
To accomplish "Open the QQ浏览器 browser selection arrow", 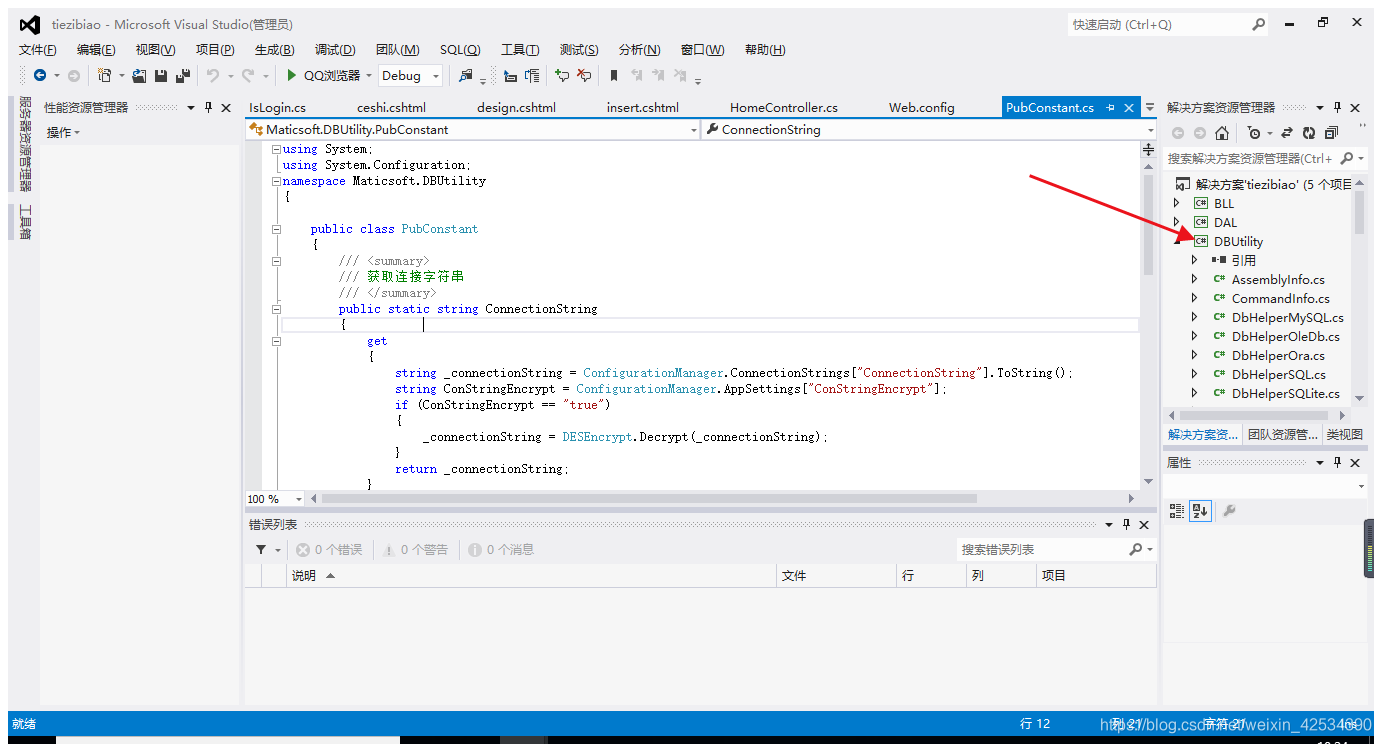I will point(368,76).
